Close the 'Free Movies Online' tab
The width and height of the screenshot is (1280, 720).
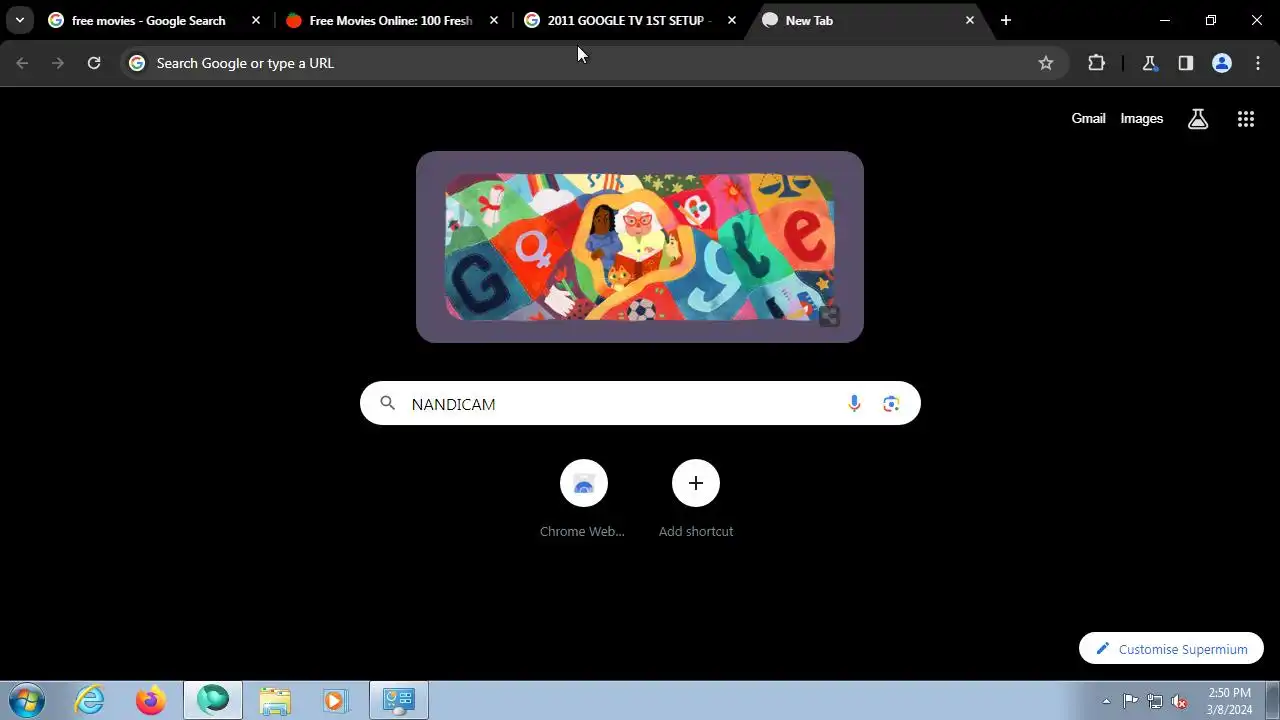tap(494, 20)
